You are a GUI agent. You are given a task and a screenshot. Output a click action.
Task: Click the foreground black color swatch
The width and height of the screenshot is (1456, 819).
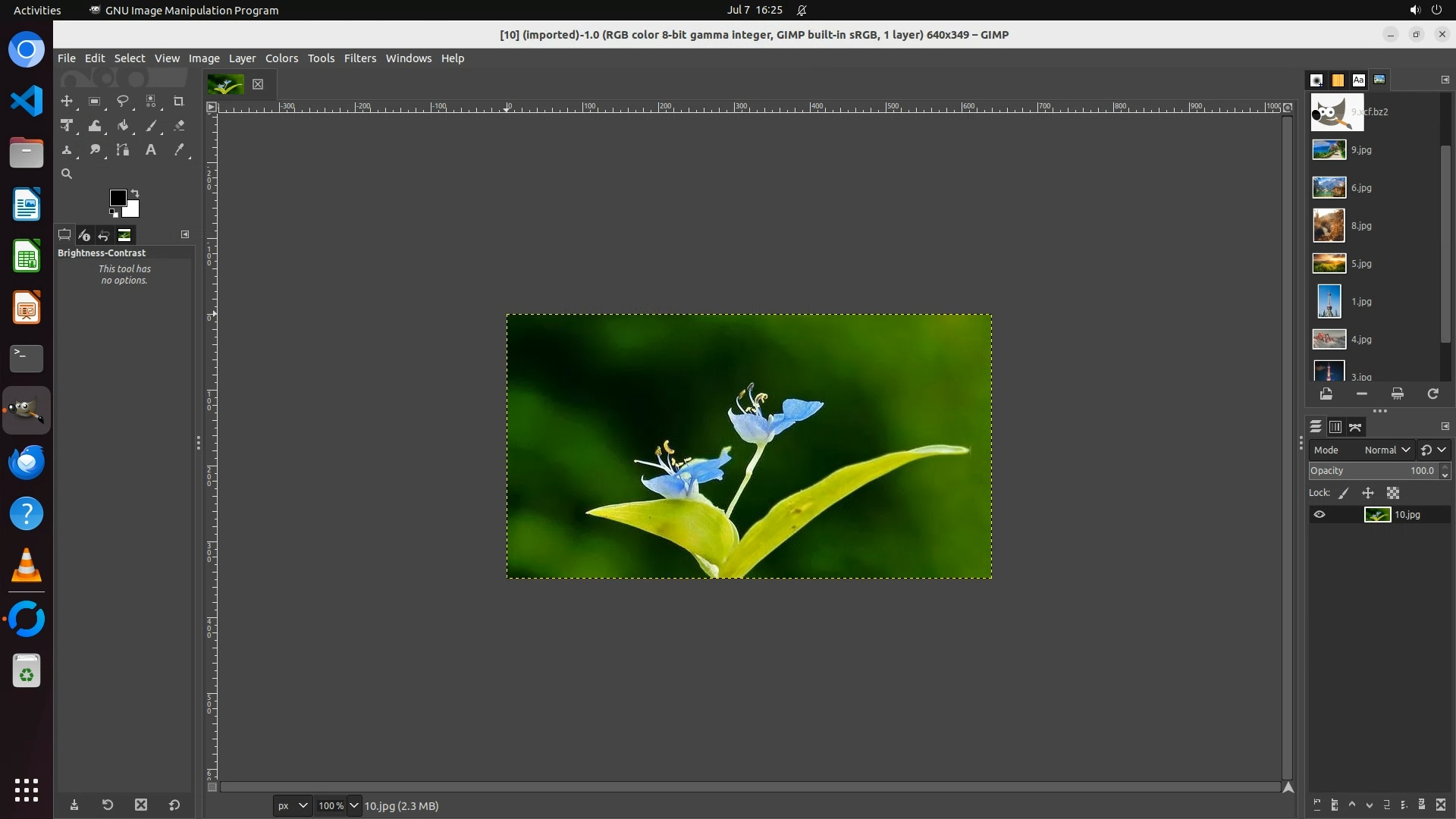coord(117,198)
